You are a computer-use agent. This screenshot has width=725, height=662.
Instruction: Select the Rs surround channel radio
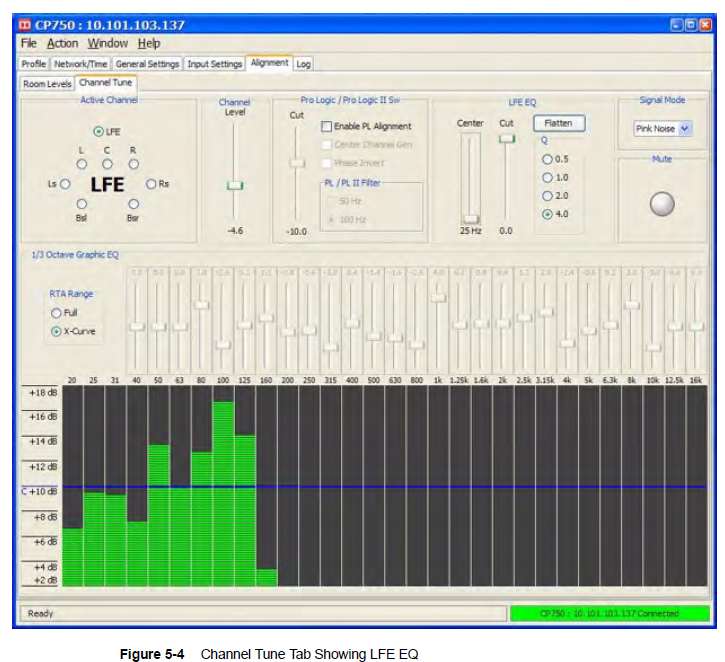[x=151, y=184]
